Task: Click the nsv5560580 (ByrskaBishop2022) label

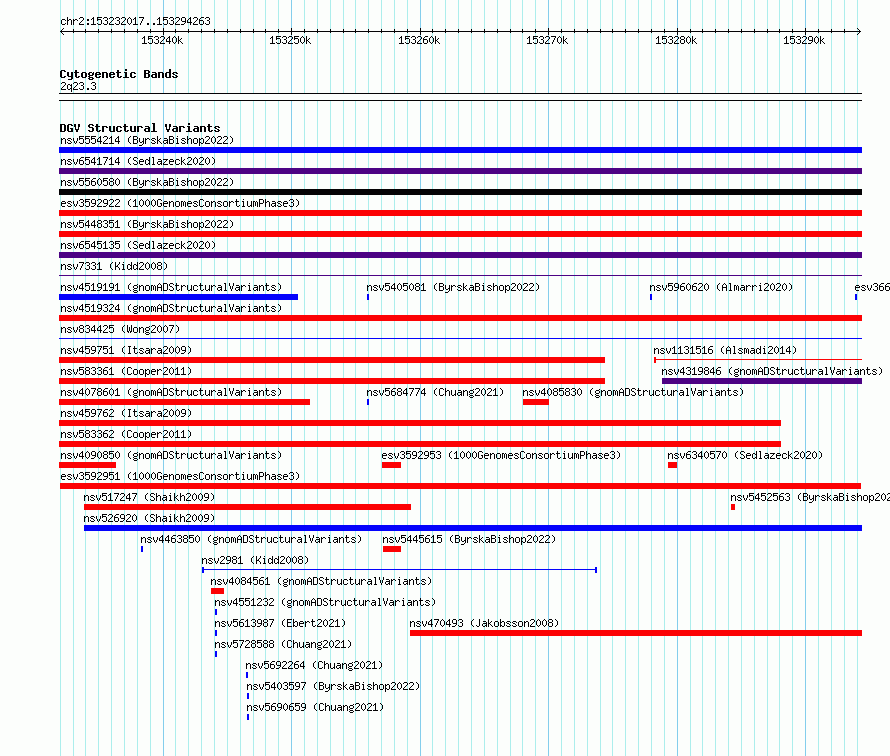Action: coord(147,182)
